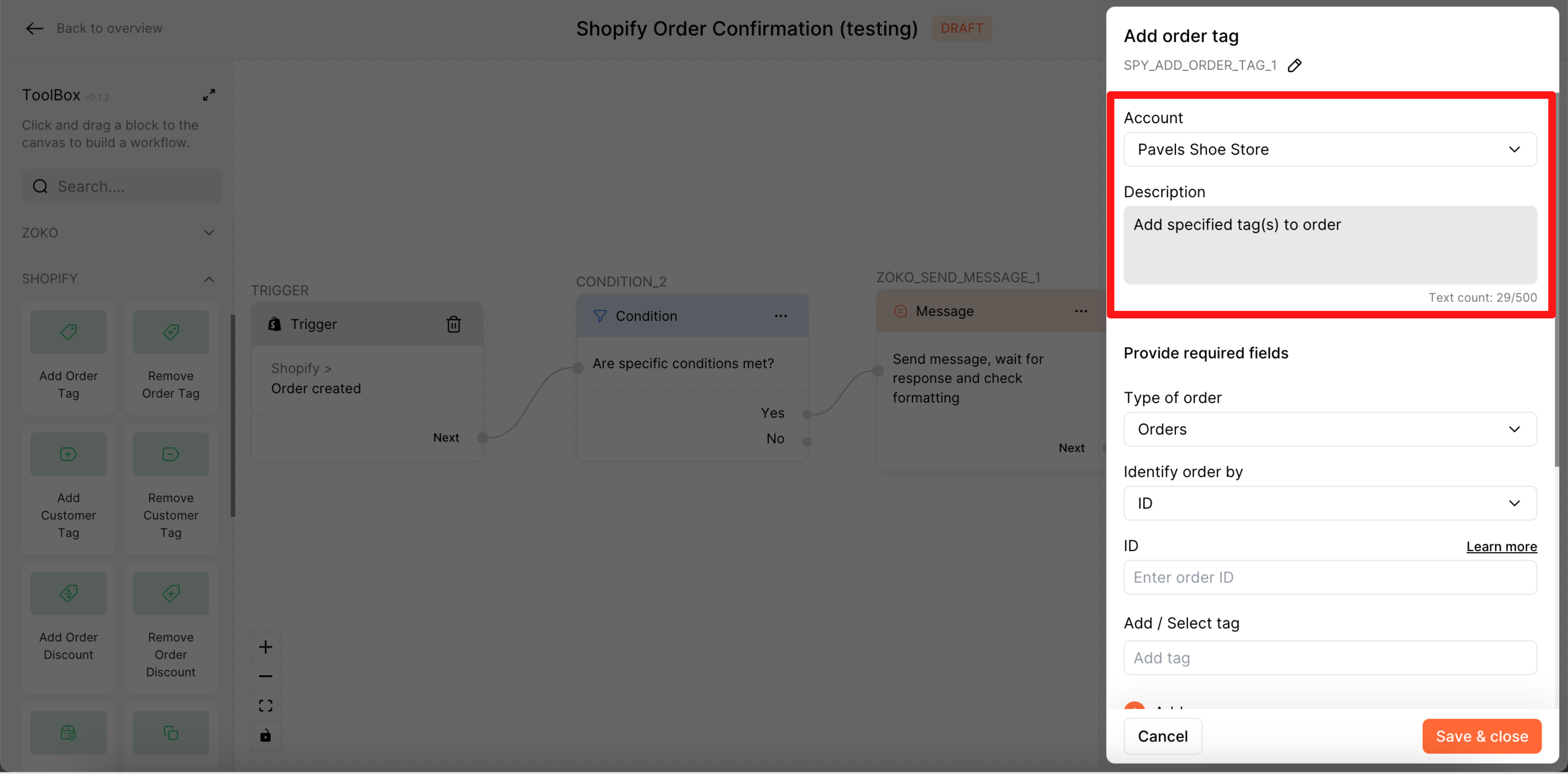Click the Description text area

point(1330,245)
